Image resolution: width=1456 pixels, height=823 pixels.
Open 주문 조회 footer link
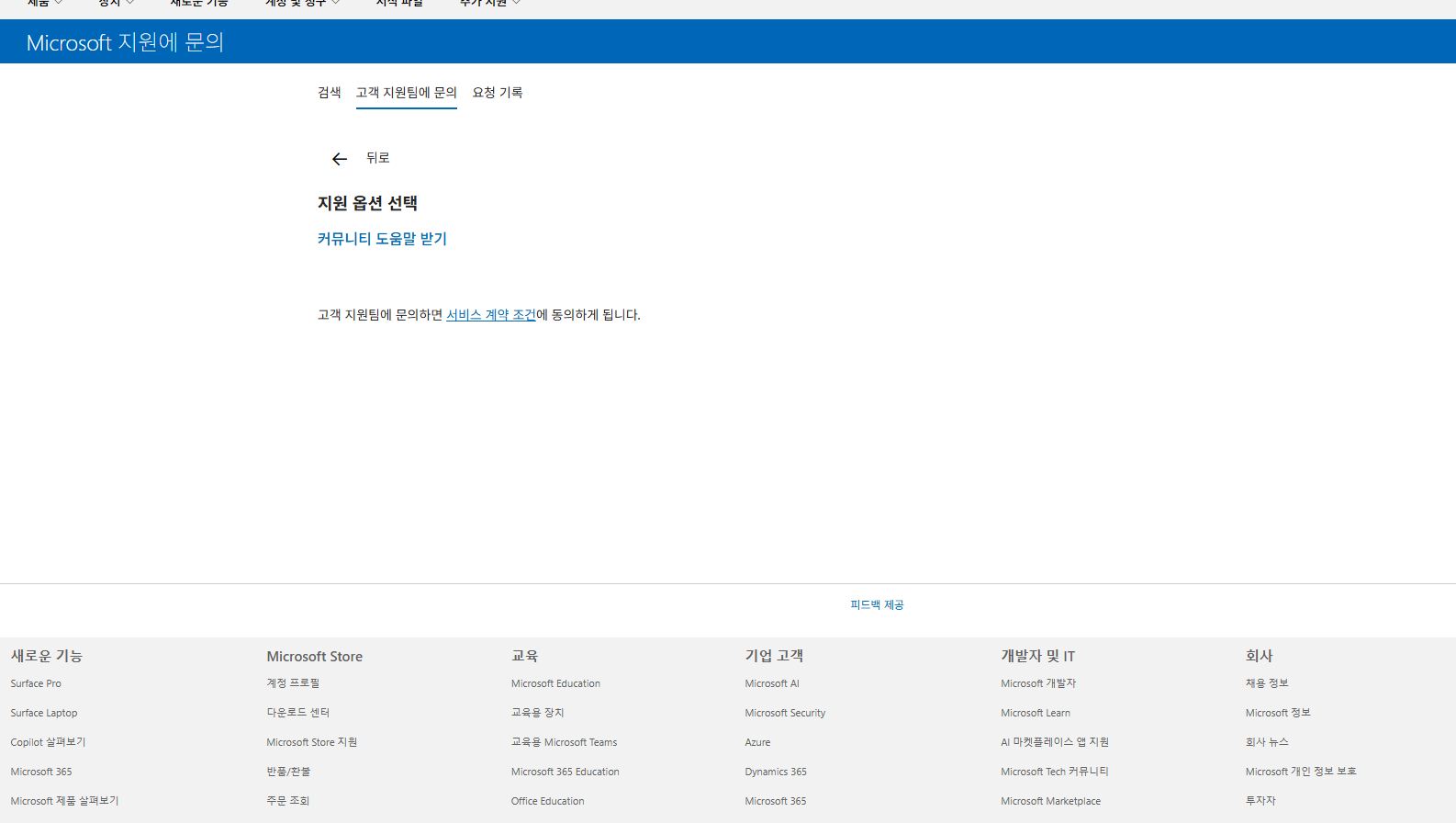[288, 801]
